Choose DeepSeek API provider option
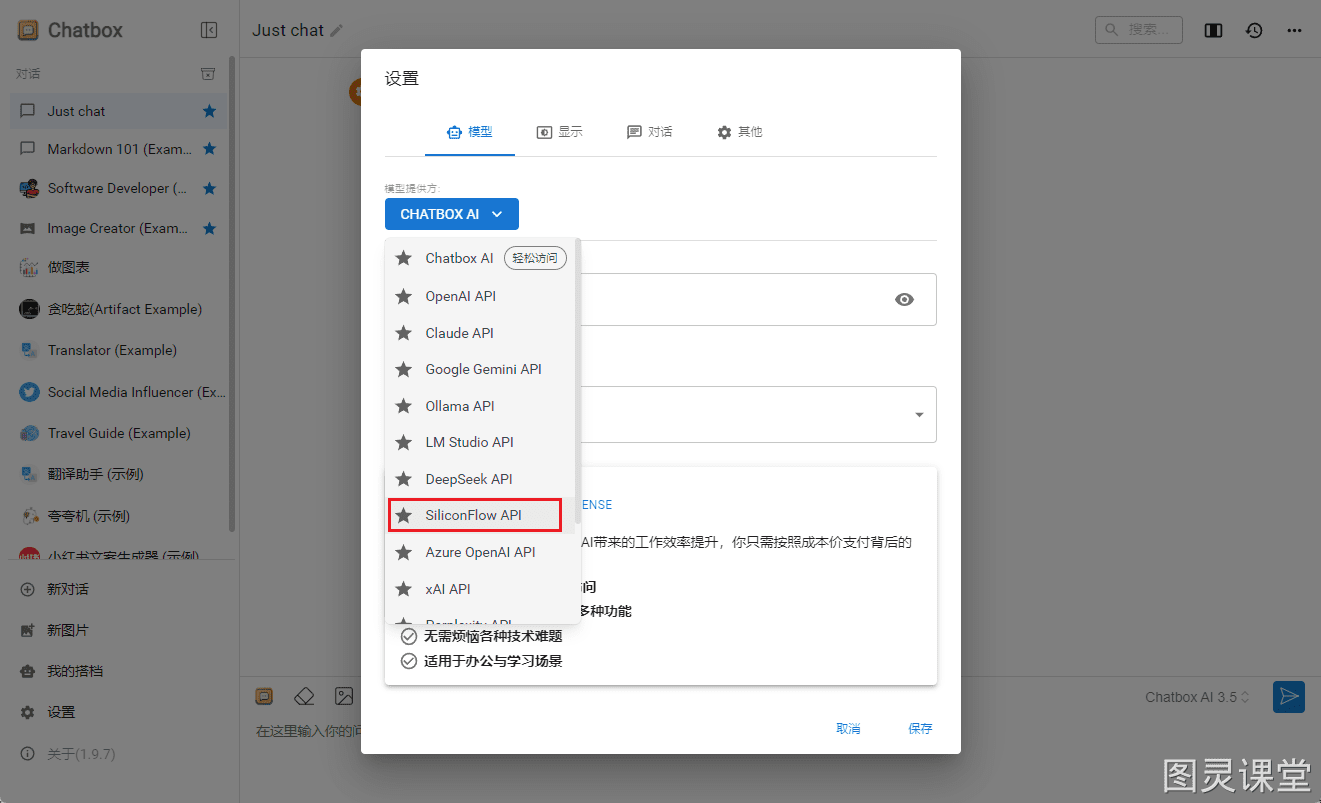 click(x=482, y=479)
